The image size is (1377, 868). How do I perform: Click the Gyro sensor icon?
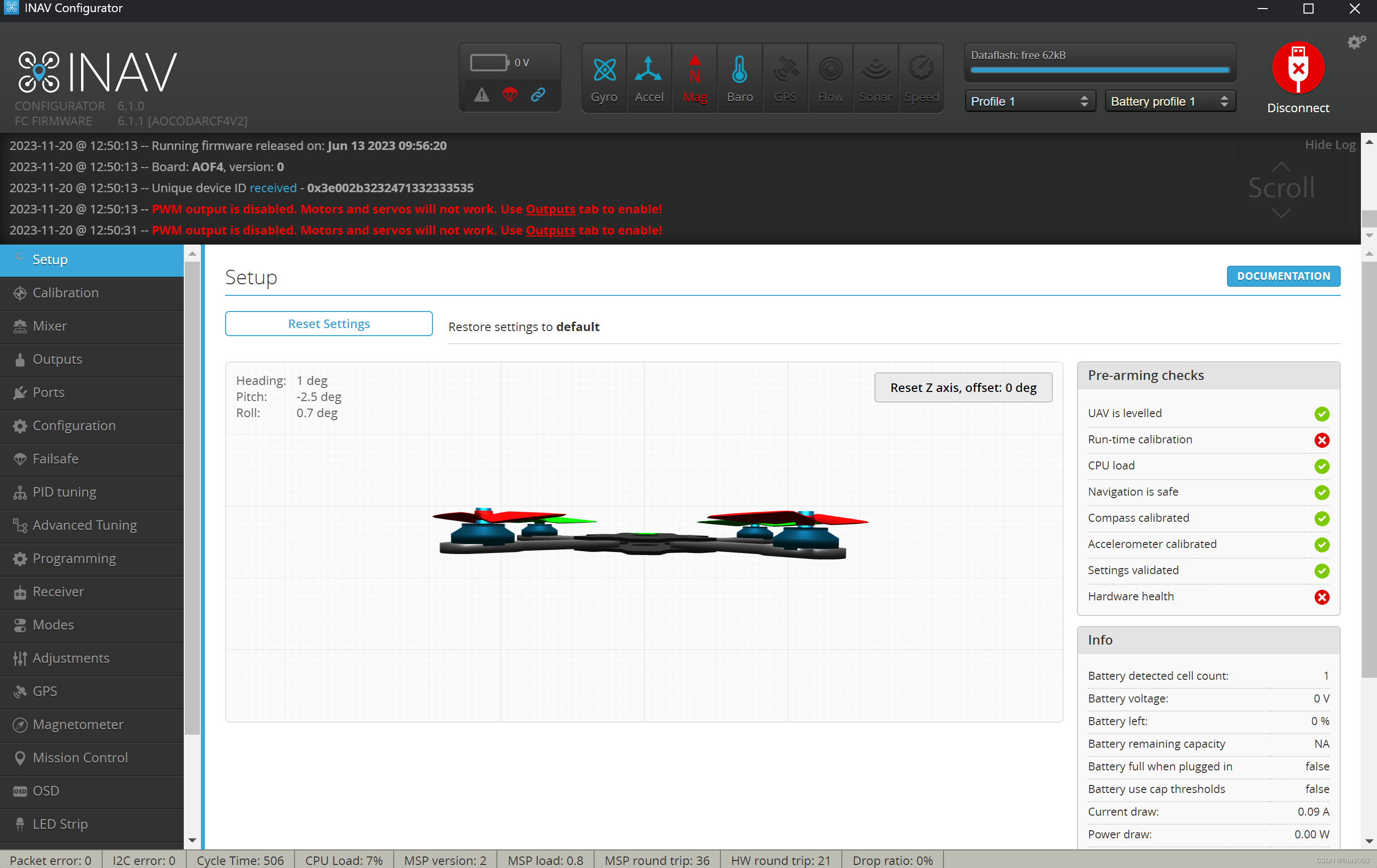604,71
